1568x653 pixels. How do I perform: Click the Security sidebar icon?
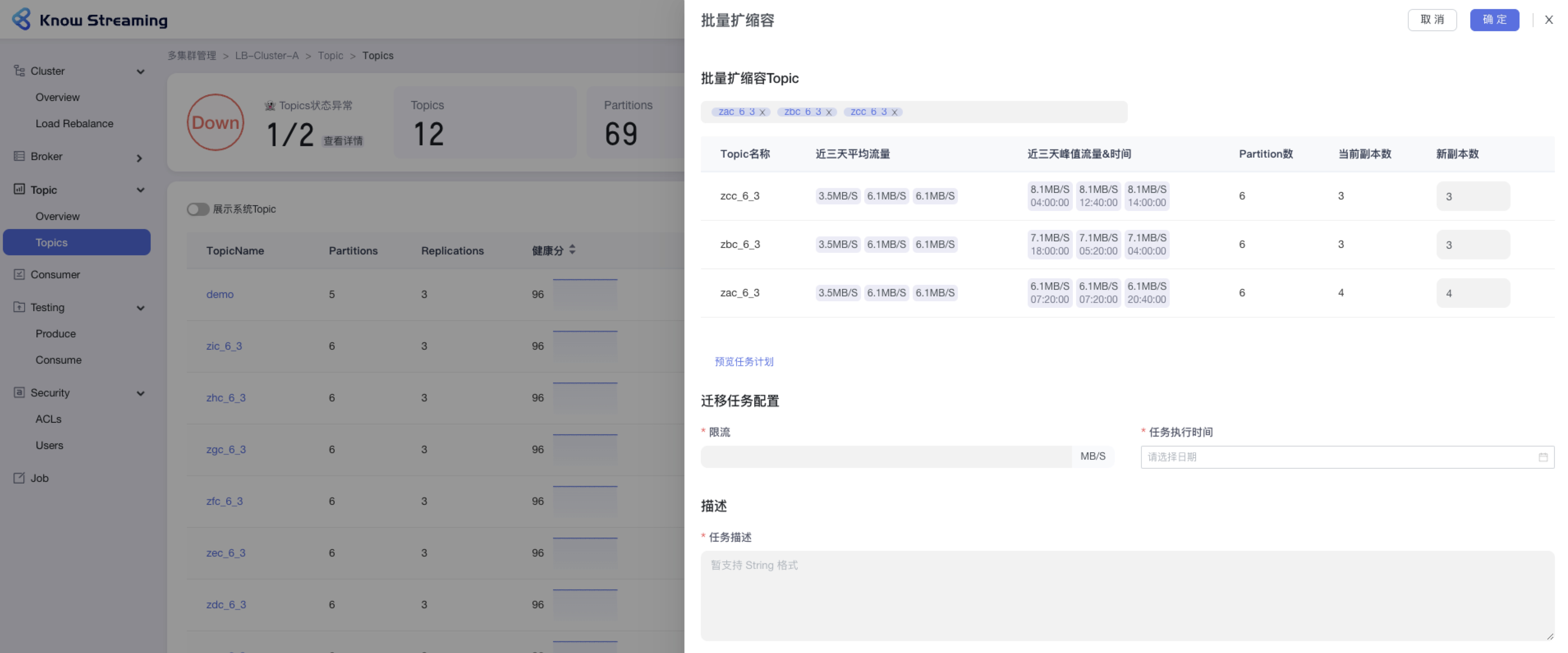point(19,392)
